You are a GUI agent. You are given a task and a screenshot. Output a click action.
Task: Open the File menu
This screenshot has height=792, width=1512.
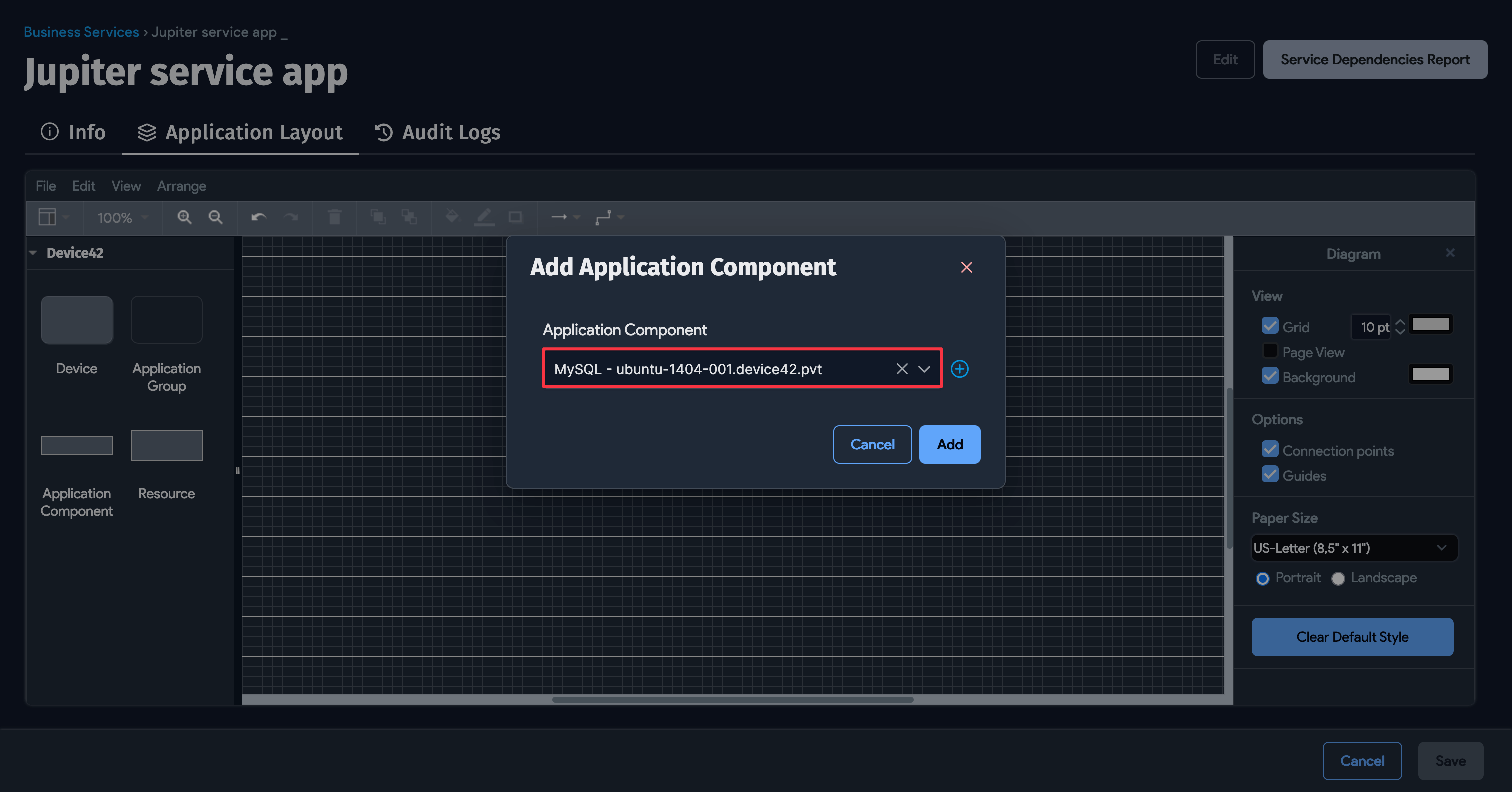pyautogui.click(x=46, y=186)
